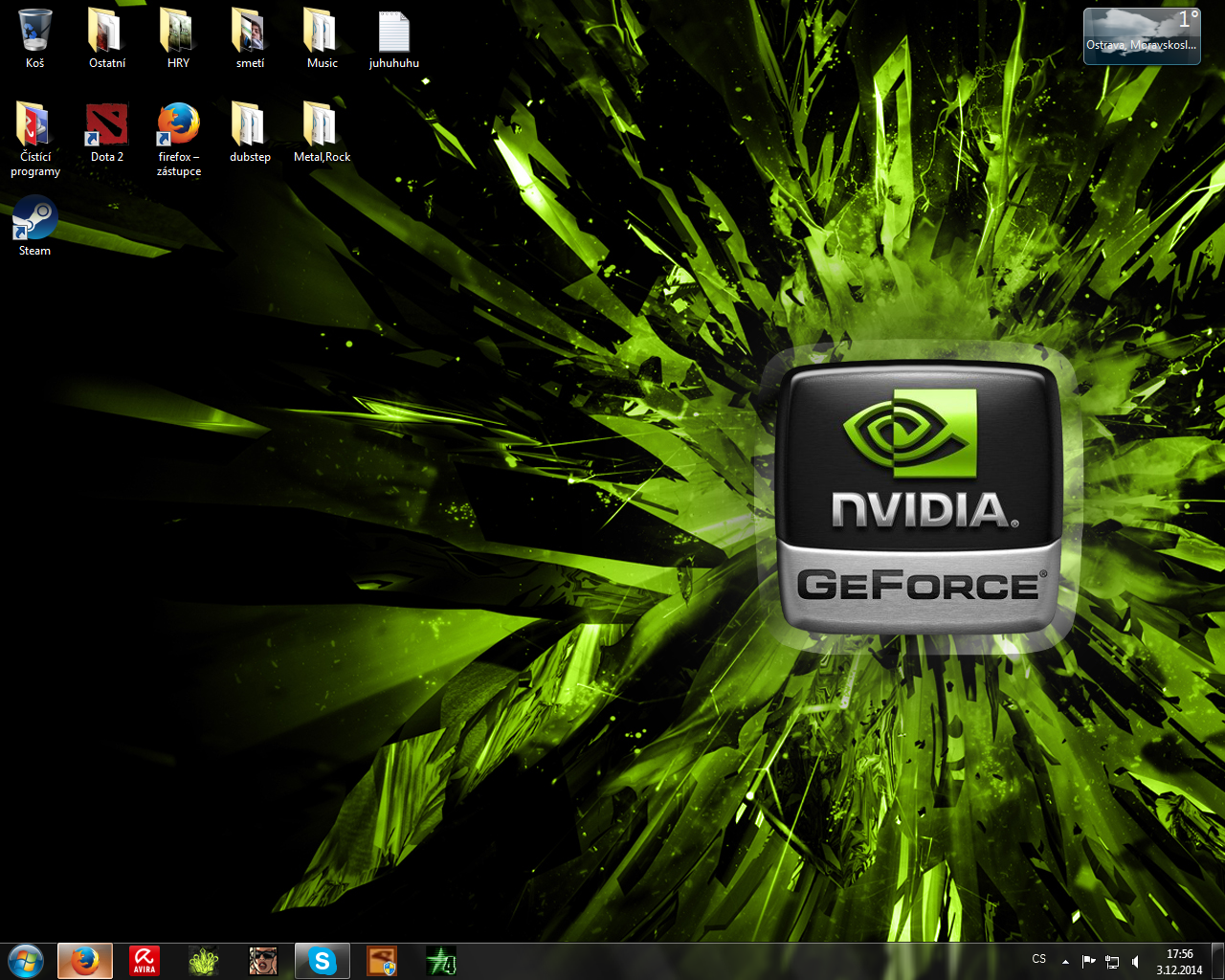Open the Ostrava weather gadget
The height and width of the screenshot is (980, 1225).
(1142, 36)
